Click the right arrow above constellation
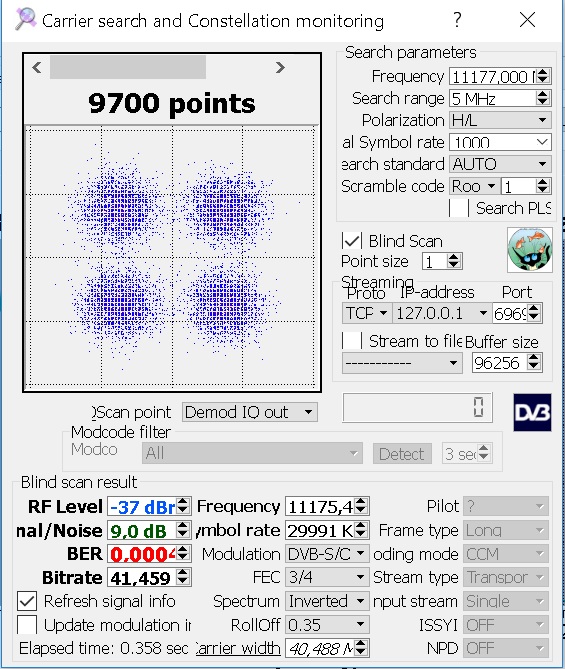Image resolution: width=565 pixels, height=669 pixels. tap(280, 67)
